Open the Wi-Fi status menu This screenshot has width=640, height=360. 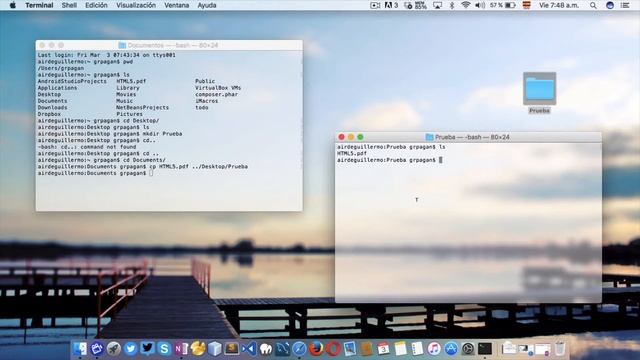466,5
